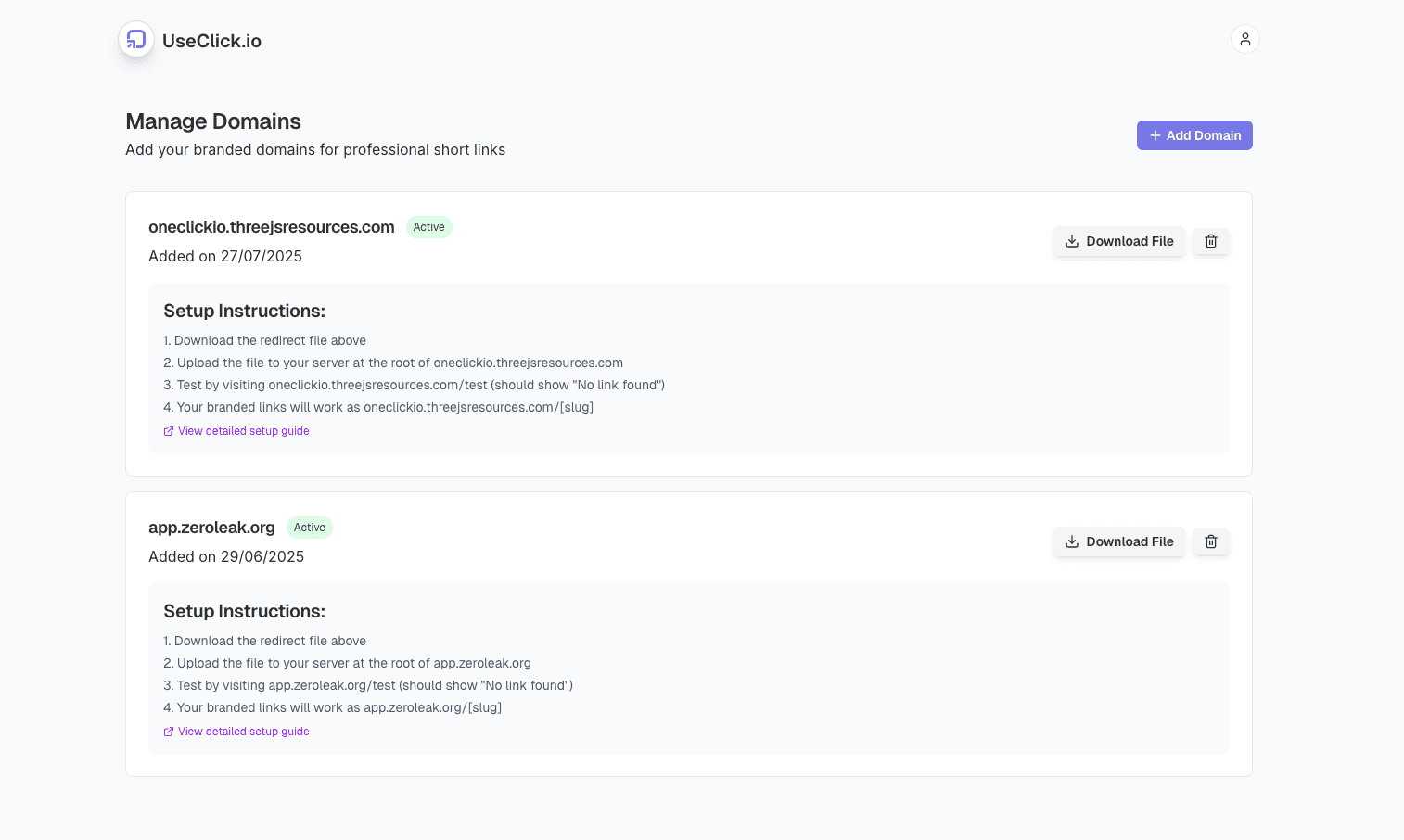Click the Active badge on oneclickio.threejsresources.com
Viewport: 1404px width, 840px height.
coord(428,226)
